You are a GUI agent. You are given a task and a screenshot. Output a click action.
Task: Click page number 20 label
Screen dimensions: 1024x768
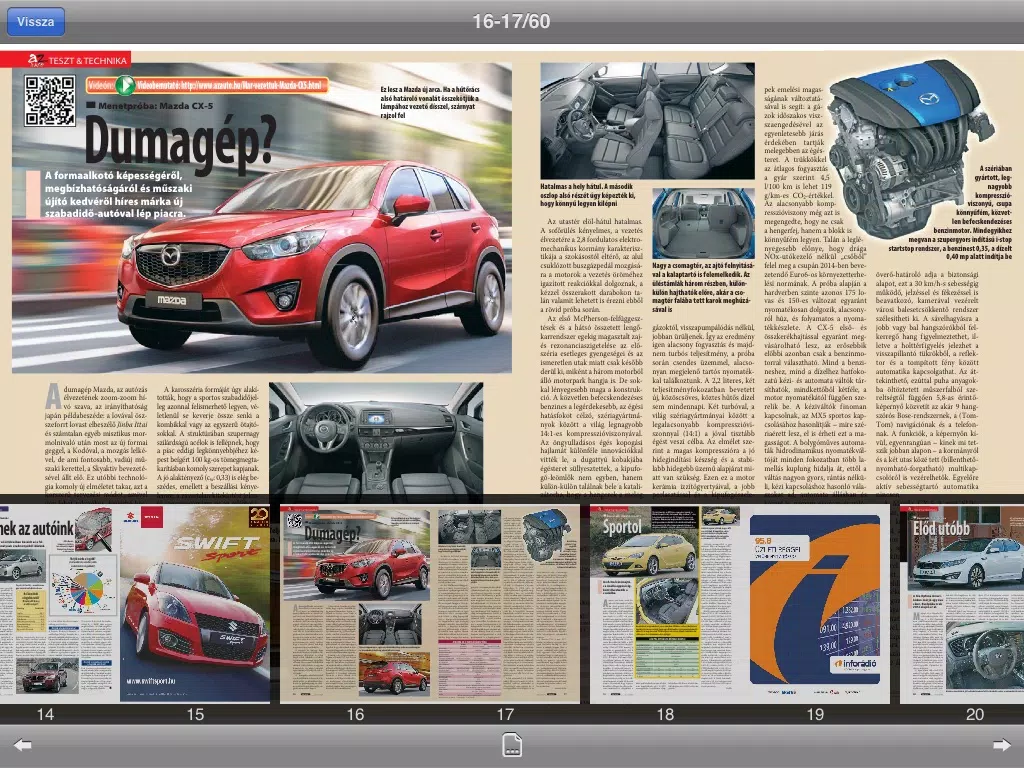click(975, 714)
